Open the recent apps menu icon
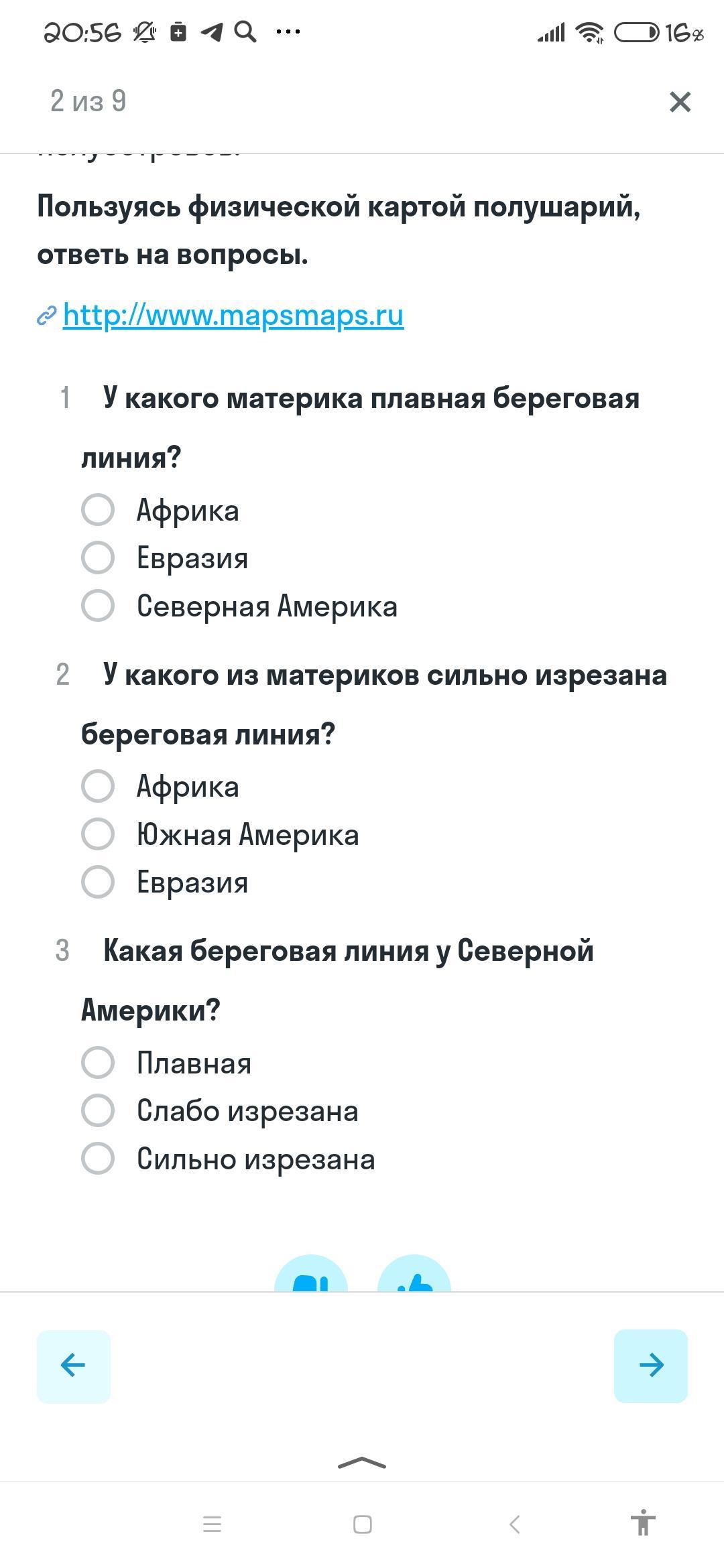 212,1524
